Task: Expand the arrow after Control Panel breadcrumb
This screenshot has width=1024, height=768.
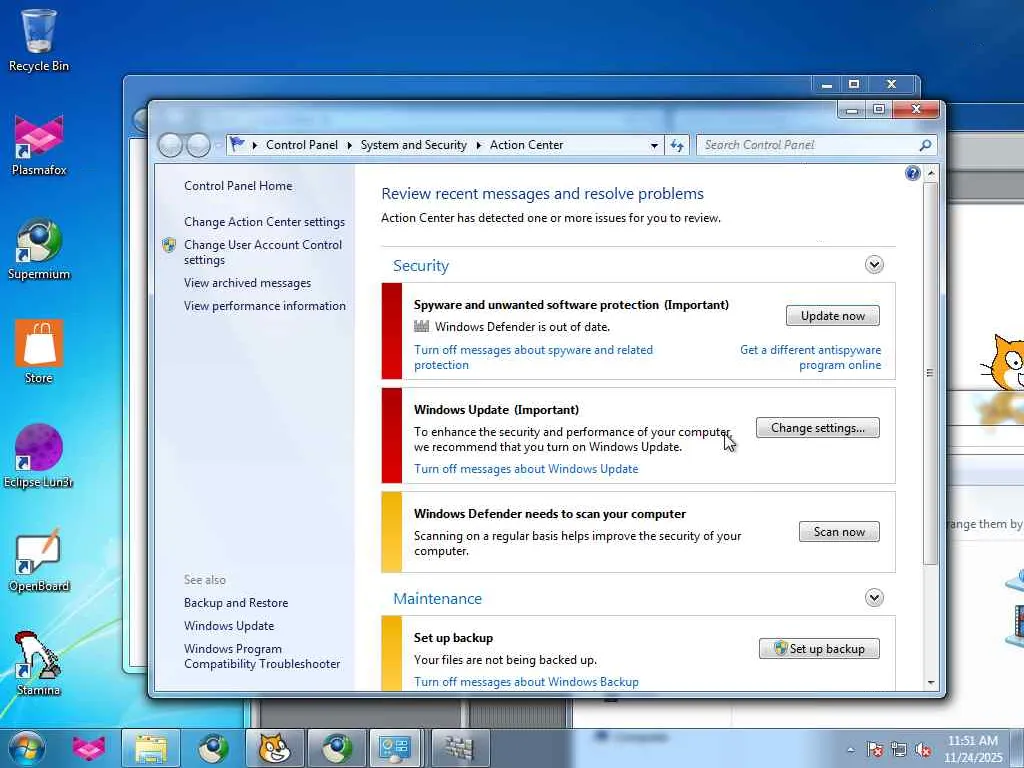Action: [349, 145]
